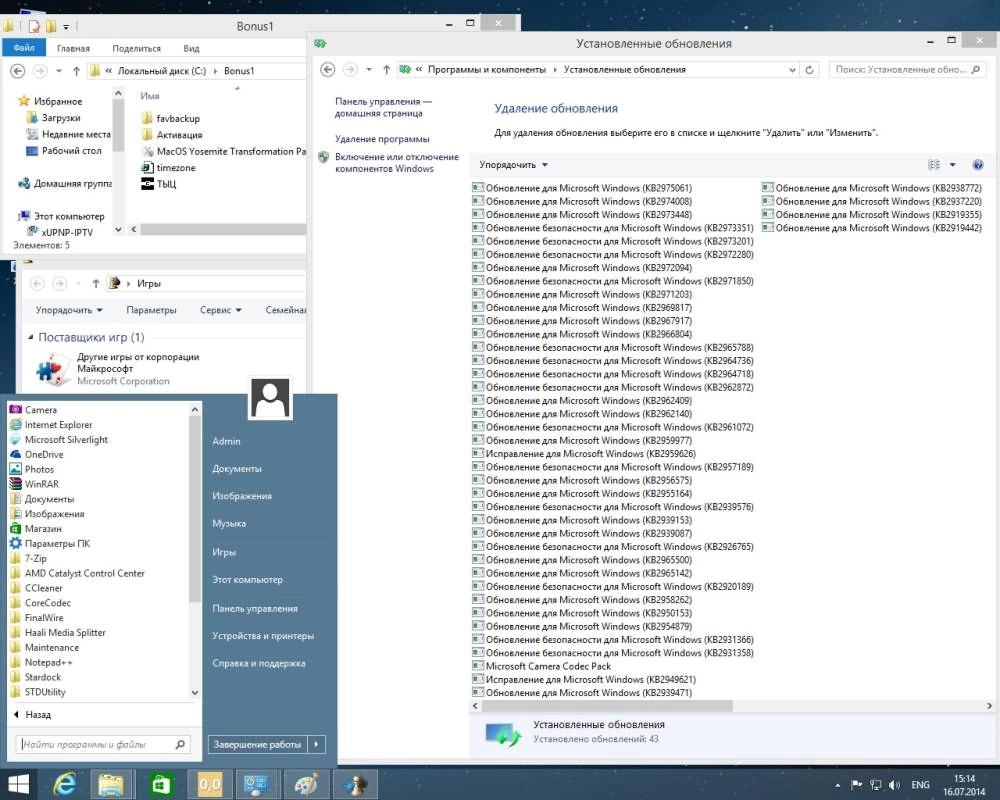Viewport: 1000px width, 800px height.
Task: Open Удаление программы link
Action: [x=382, y=138]
